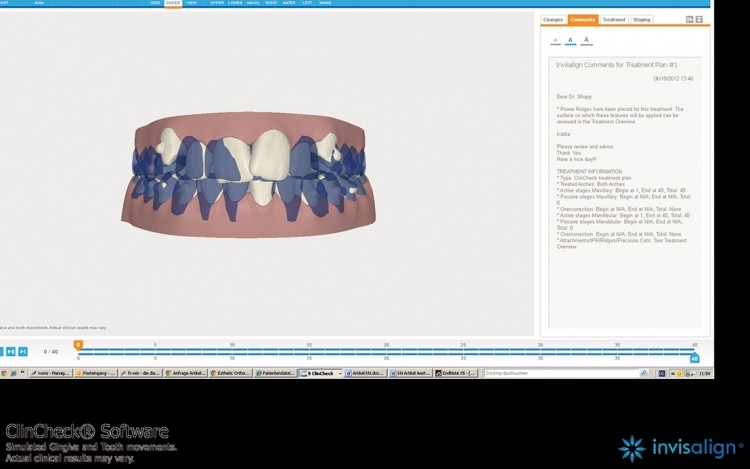750x469 pixels.
Task: Click the 3D teeth model in viewer
Action: pos(248,175)
